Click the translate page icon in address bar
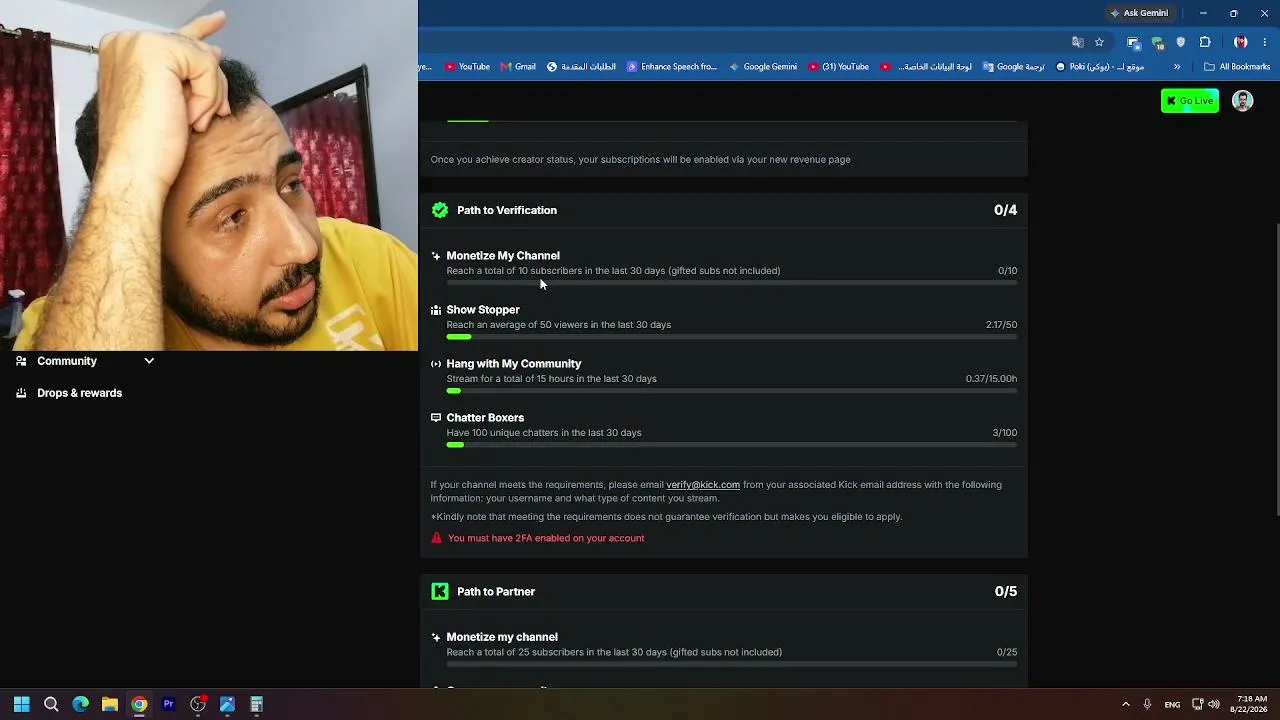Image resolution: width=1280 pixels, height=720 pixels. 1077,42
